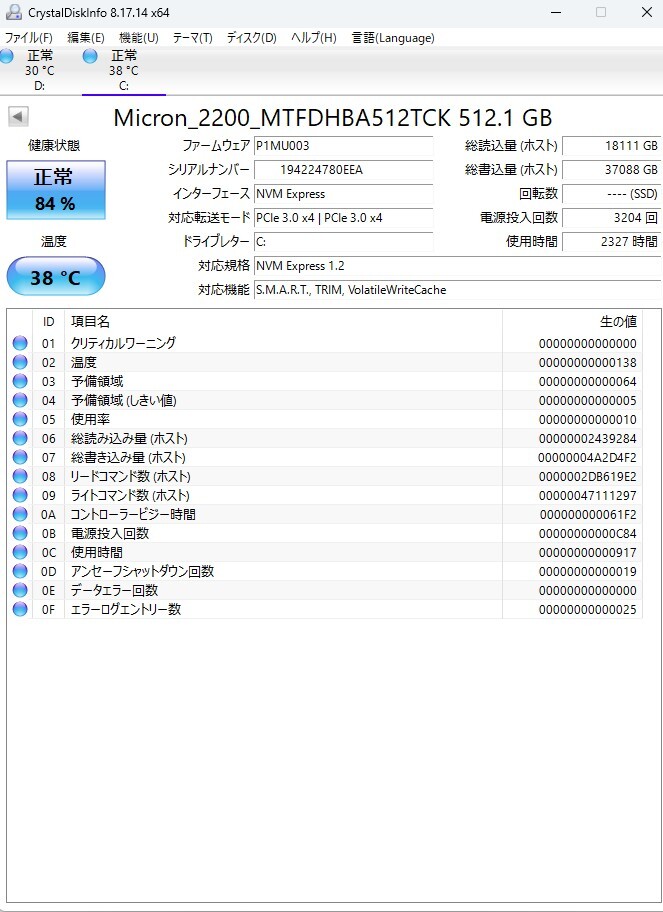Image resolution: width=663 pixels, height=912 pixels.
Task: Click the 正常 84 % health status button
Action: tap(56, 190)
